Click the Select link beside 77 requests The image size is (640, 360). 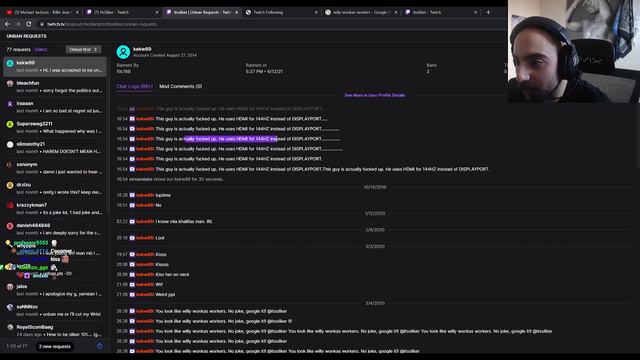(x=40, y=49)
